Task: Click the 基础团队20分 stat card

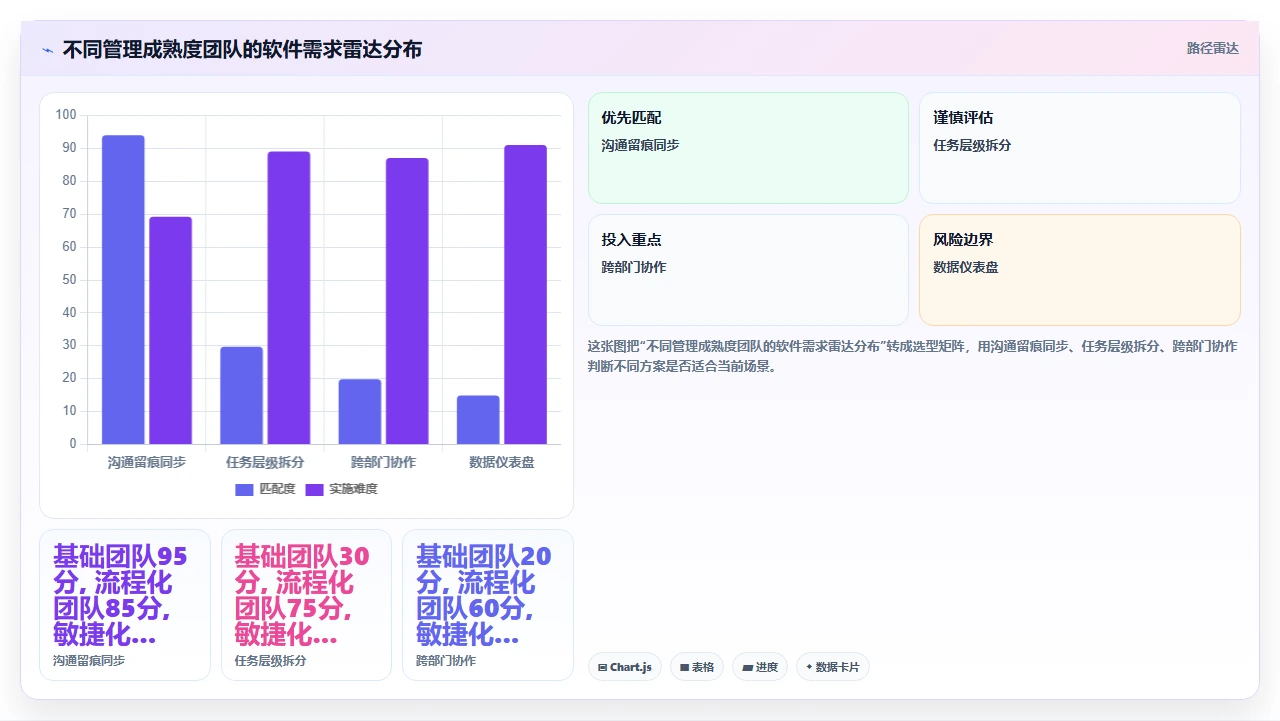Action: coord(488,605)
